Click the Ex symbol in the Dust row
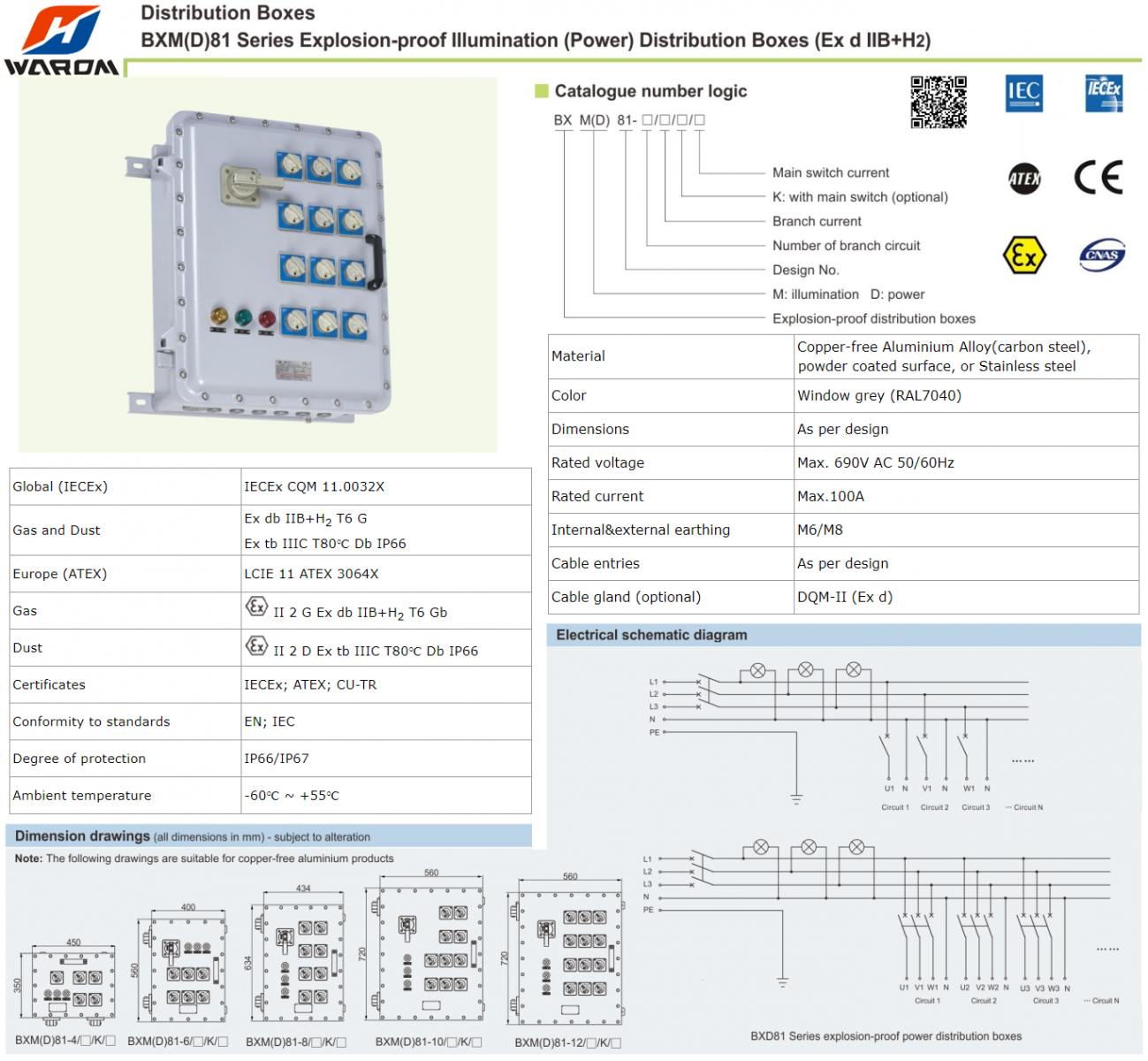This screenshot has height=1061, width=1148. tap(256, 645)
